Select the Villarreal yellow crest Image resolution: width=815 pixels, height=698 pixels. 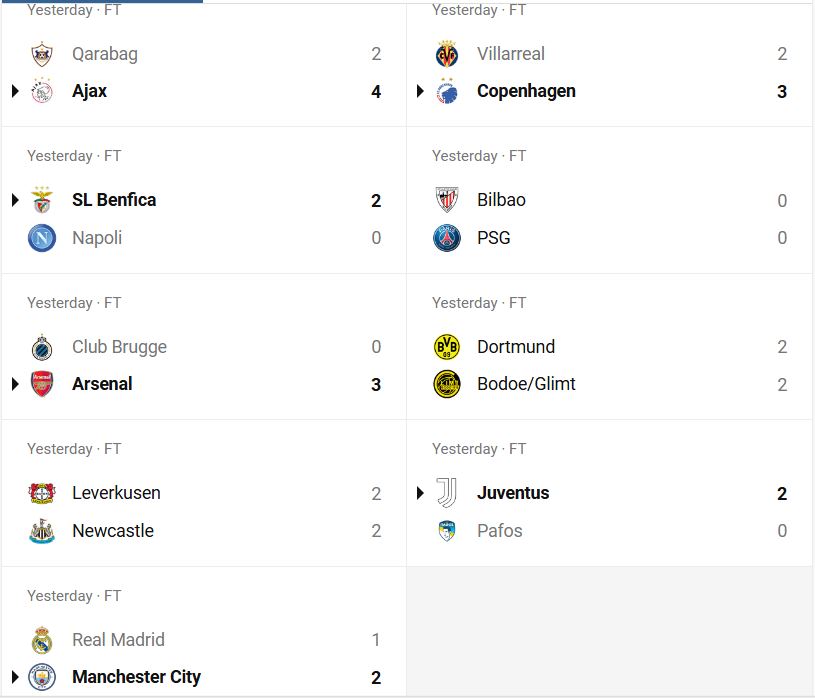coord(447,54)
